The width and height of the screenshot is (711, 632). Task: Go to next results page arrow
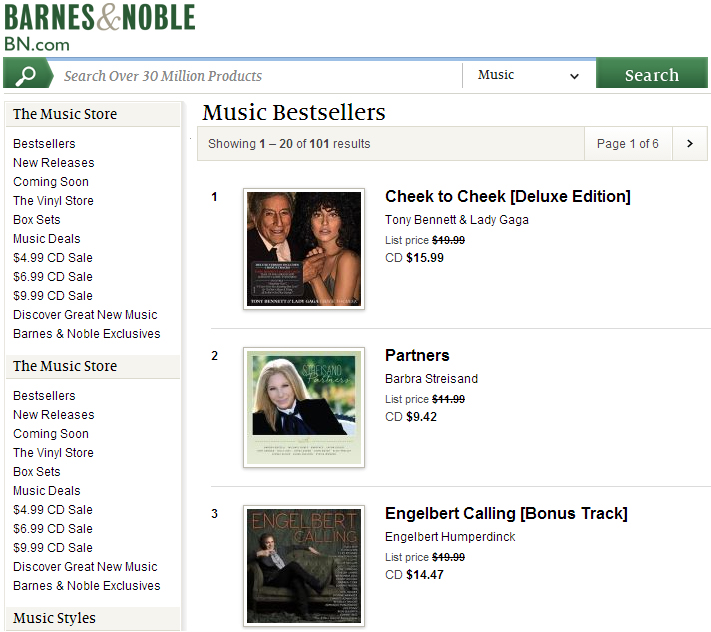[689, 144]
